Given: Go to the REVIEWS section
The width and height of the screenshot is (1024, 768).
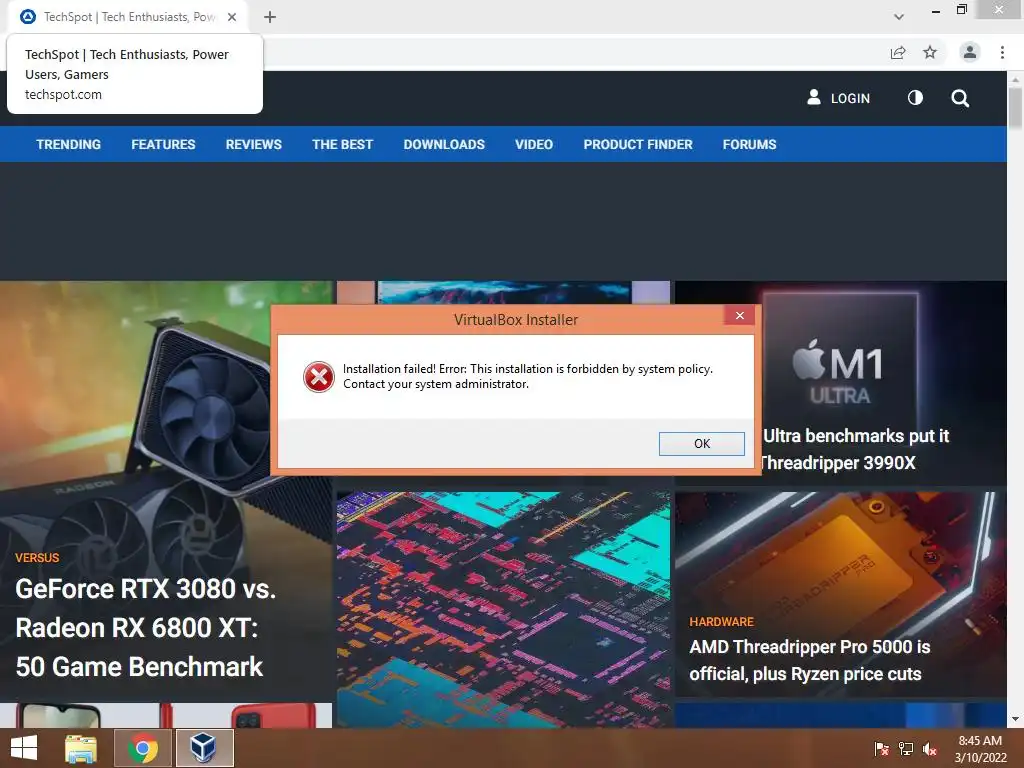Looking at the screenshot, I should click(x=253, y=144).
